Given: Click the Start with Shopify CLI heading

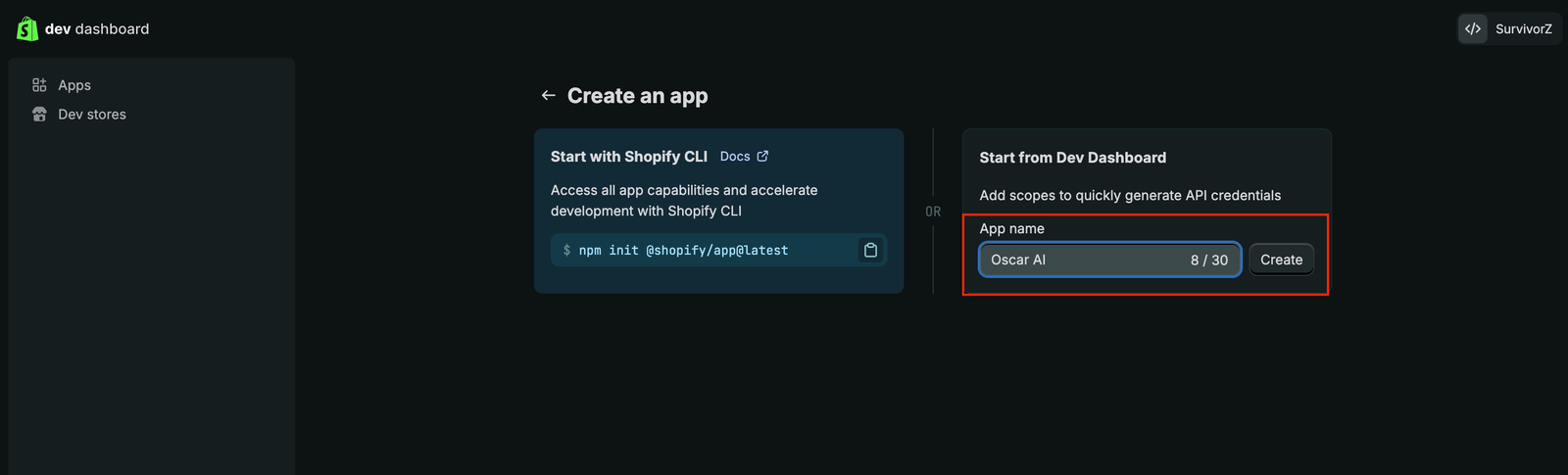Looking at the screenshot, I should click(x=628, y=157).
